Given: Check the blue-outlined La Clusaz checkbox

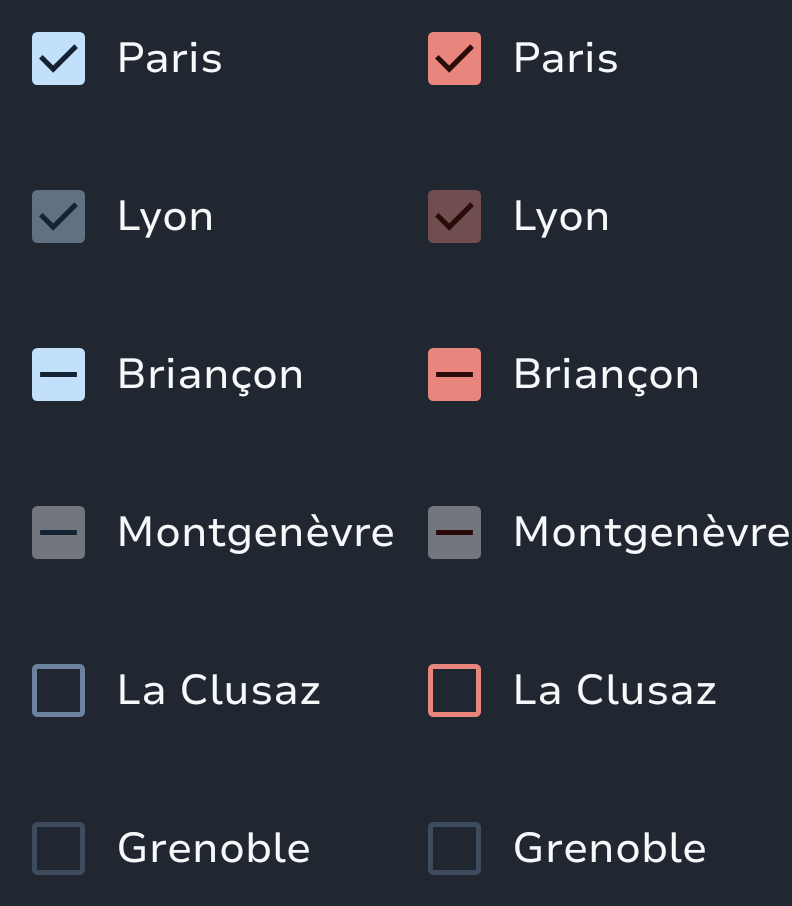Looking at the screenshot, I should (58, 690).
